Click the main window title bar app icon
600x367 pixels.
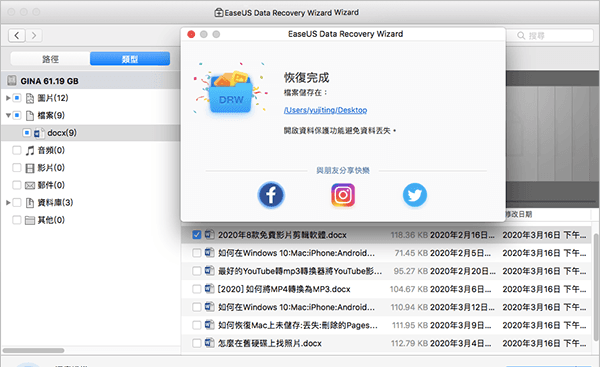(x=218, y=13)
